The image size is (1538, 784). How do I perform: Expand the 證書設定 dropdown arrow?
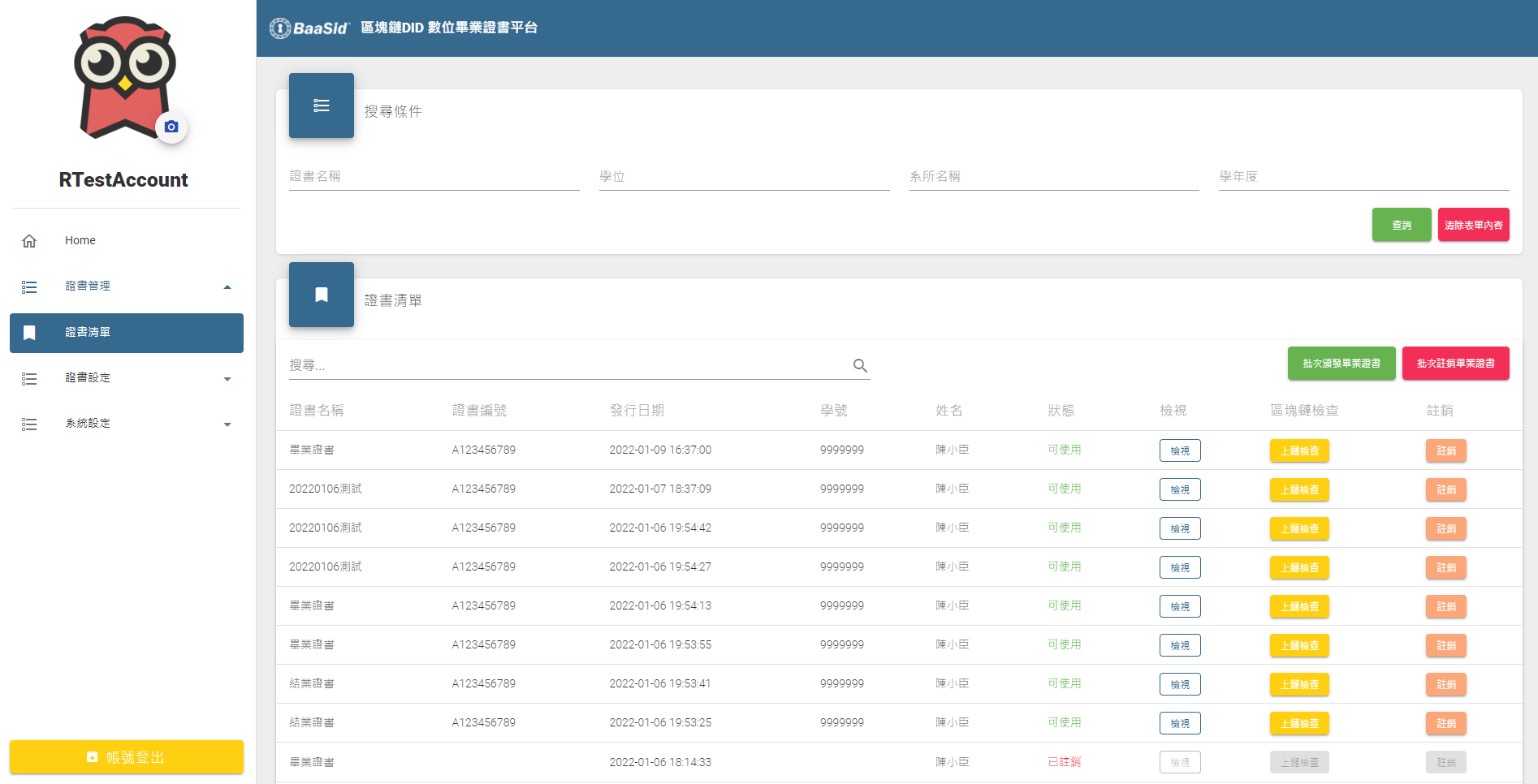point(227,379)
